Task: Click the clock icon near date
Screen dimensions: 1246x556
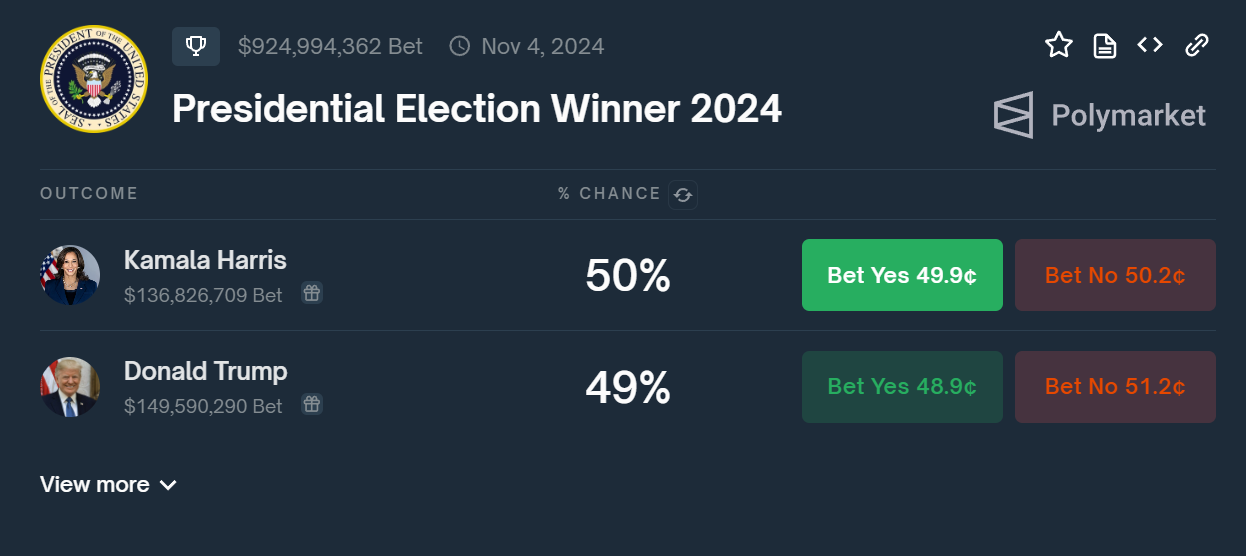Action: coord(460,46)
